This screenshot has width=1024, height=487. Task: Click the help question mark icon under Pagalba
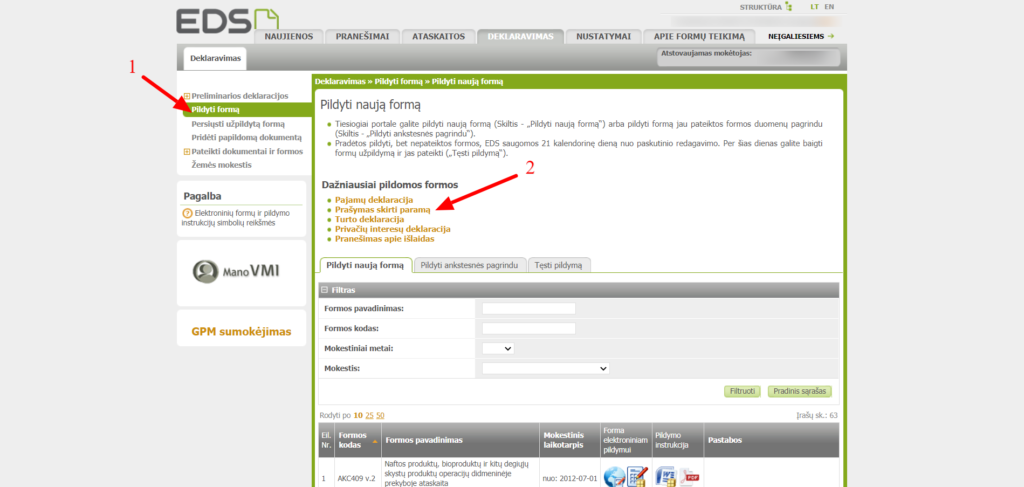187,213
